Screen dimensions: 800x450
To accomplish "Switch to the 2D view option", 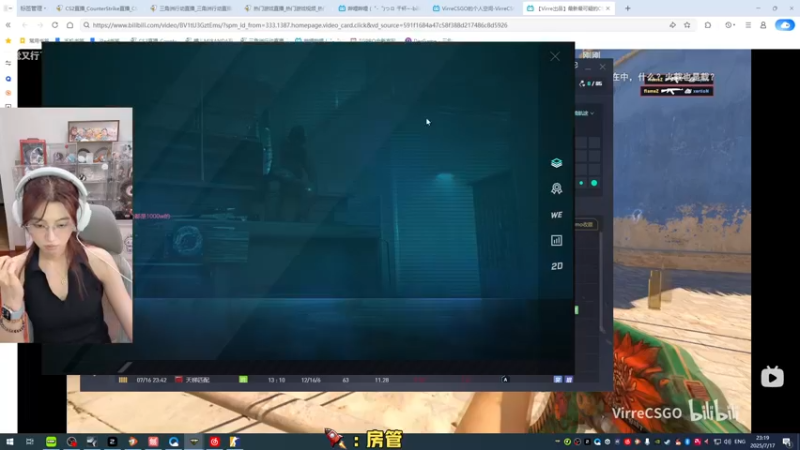I will (x=556, y=266).
